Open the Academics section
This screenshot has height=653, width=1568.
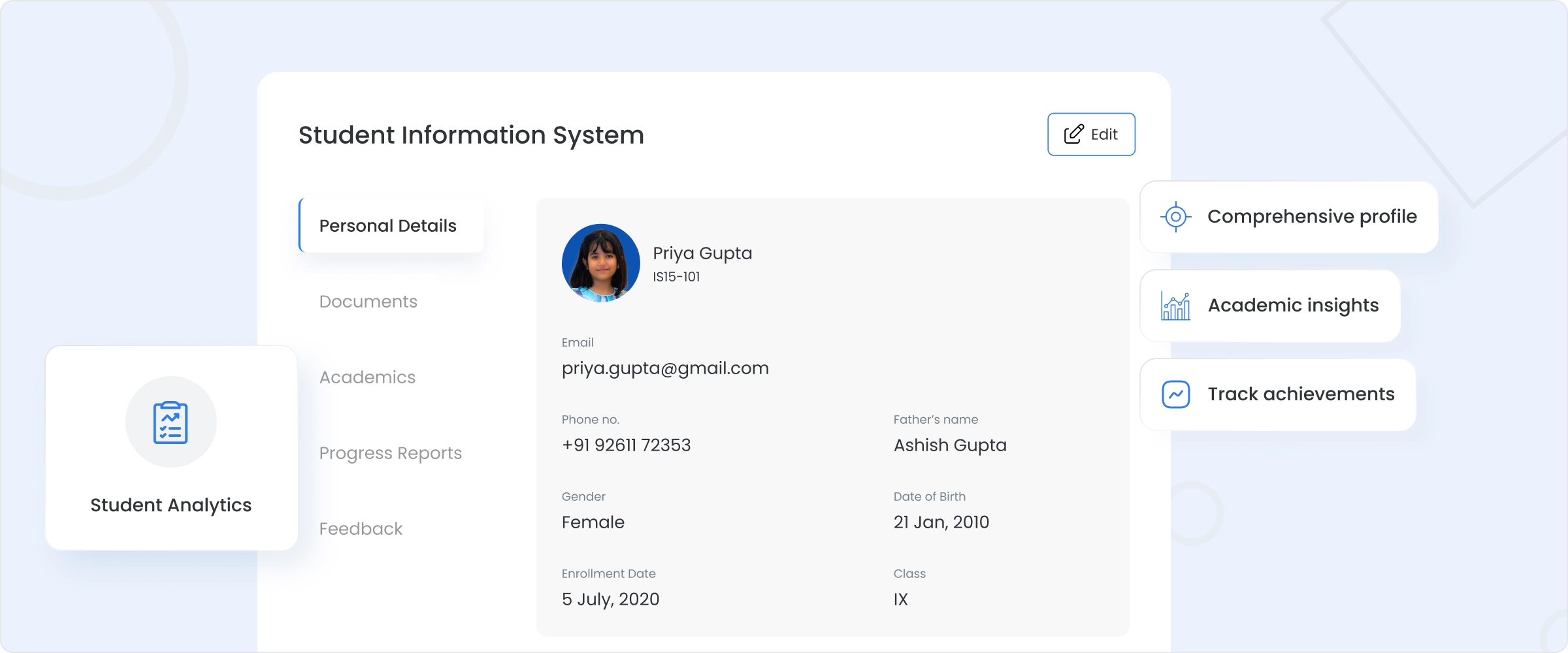click(367, 377)
